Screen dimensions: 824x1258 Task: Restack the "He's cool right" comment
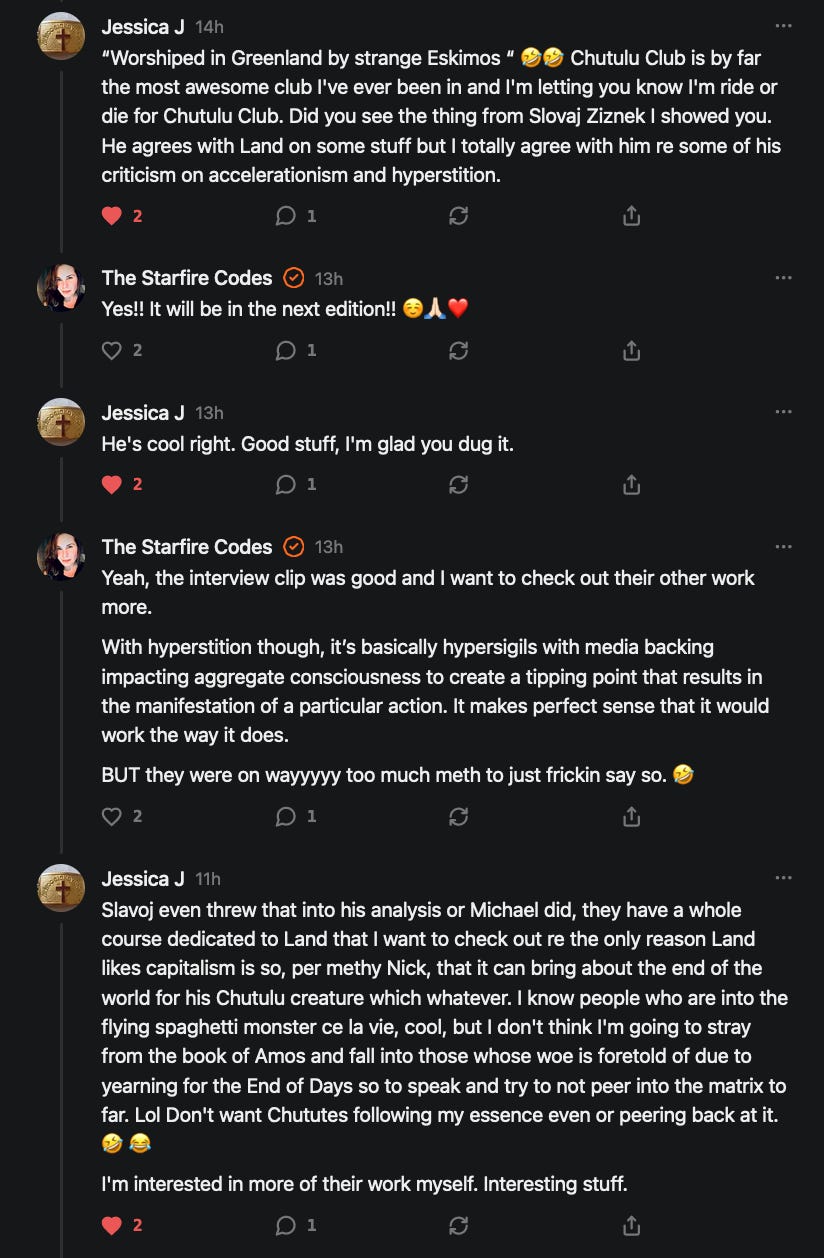pos(458,485)
